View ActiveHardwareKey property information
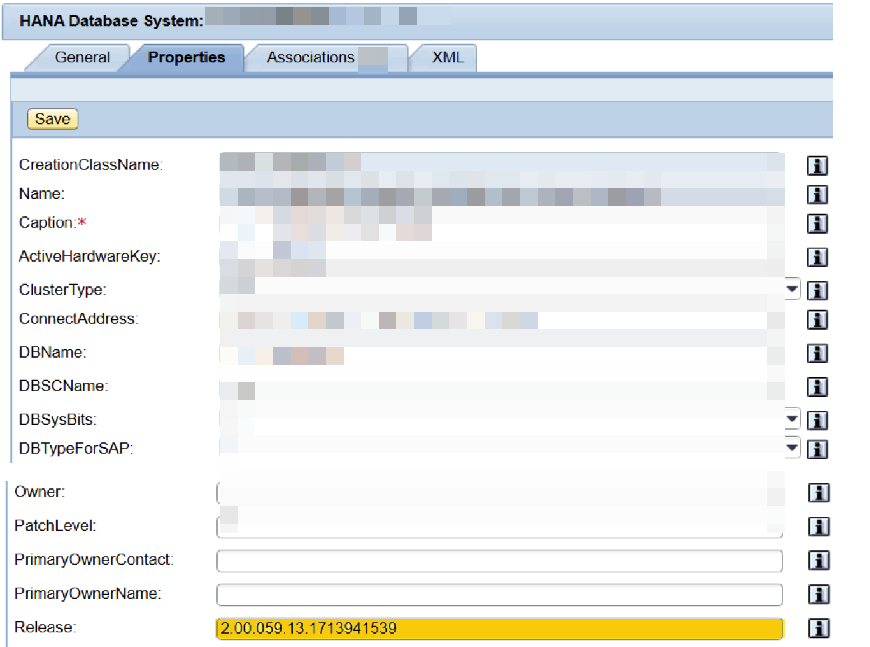This screenshot has width=870, height=647. coord(817,257)
